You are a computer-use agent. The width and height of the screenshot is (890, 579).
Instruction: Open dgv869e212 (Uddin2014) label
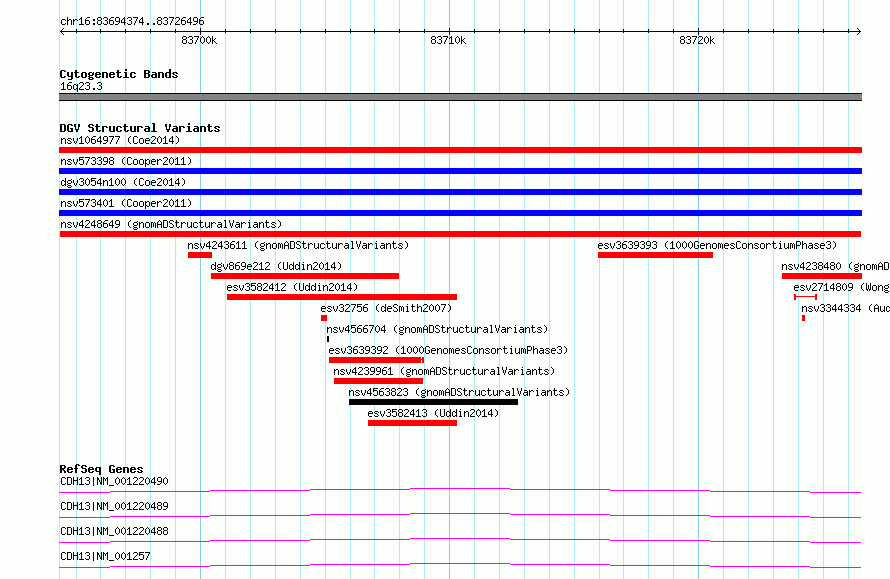[276, 266]
